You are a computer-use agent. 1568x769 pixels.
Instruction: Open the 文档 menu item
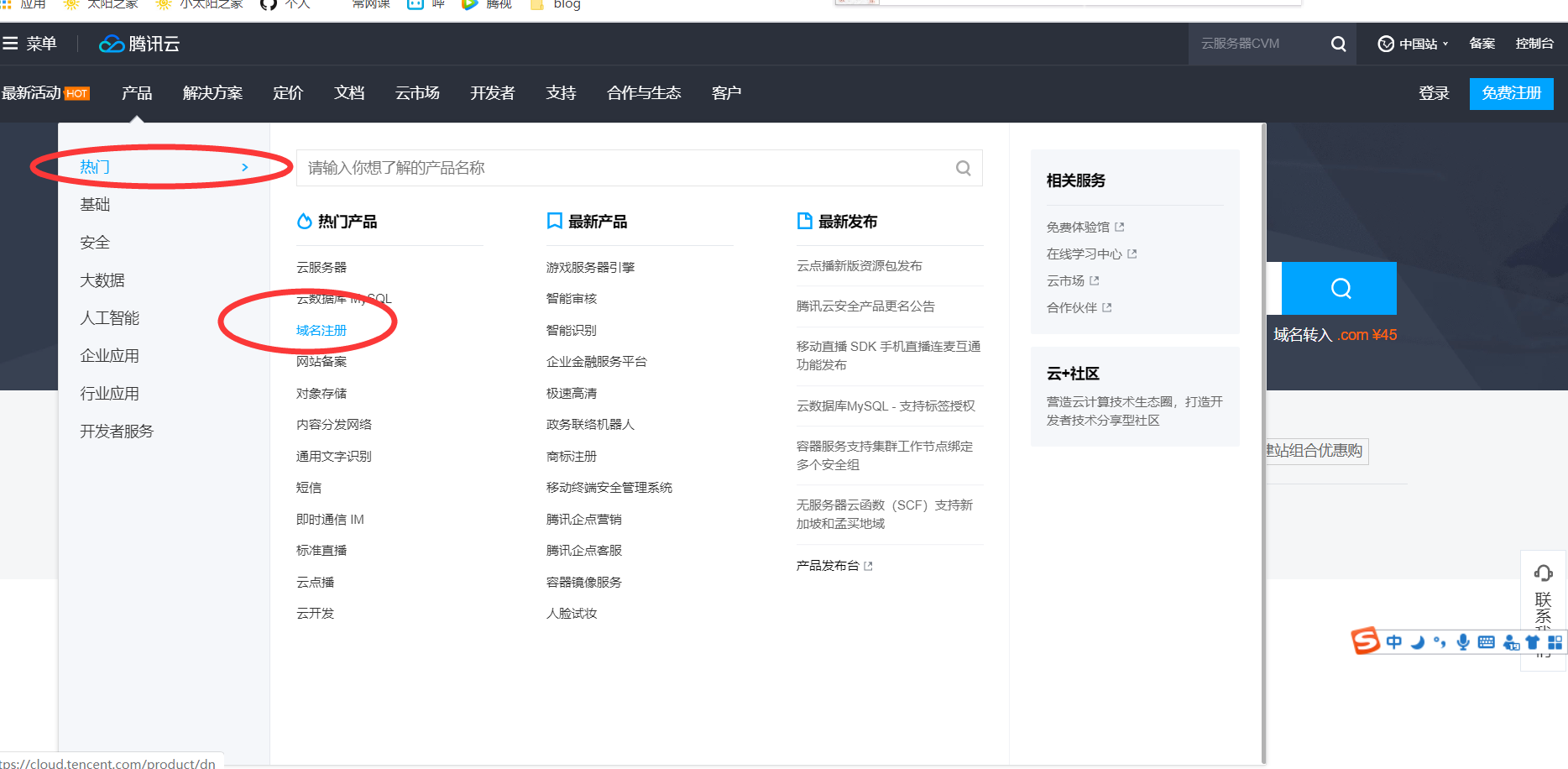[349, 92]
